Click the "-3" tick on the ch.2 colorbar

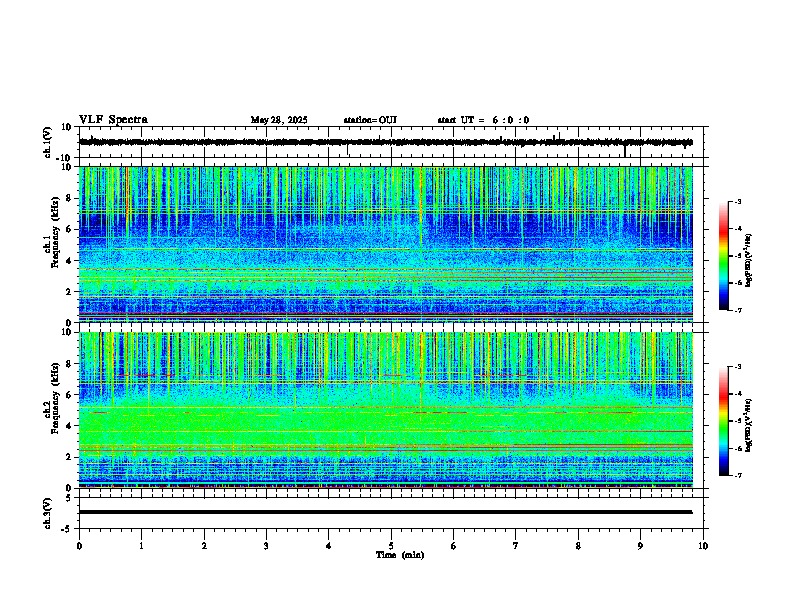(x=738, y=367)
